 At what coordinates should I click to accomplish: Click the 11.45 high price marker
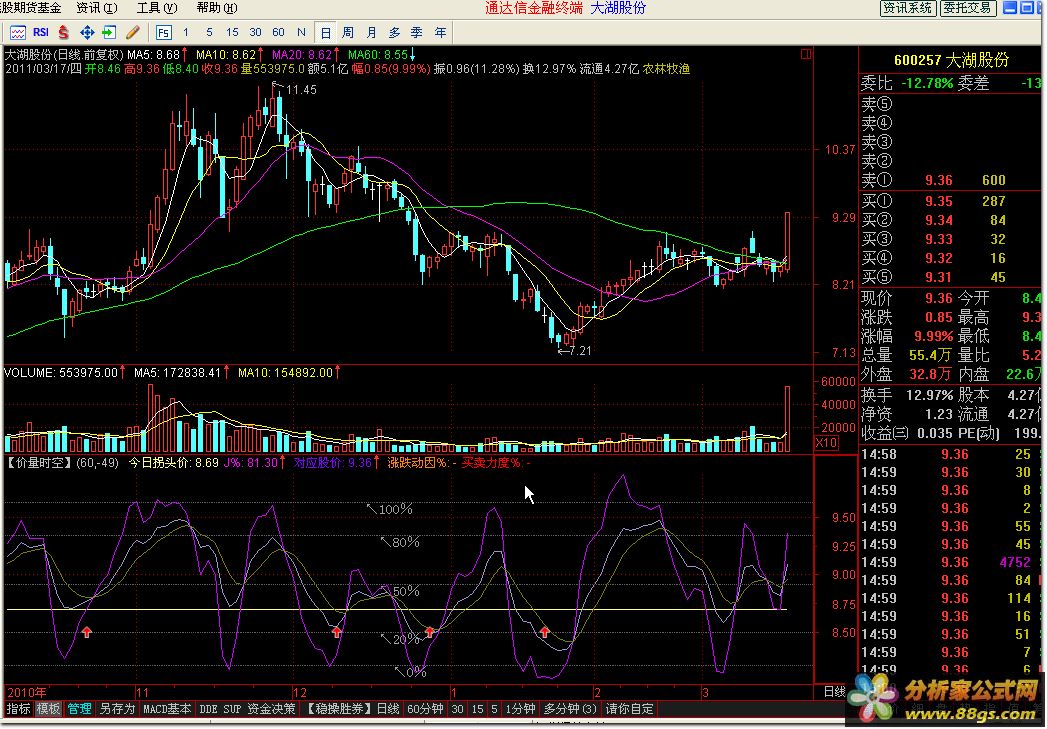click(301, 90)
